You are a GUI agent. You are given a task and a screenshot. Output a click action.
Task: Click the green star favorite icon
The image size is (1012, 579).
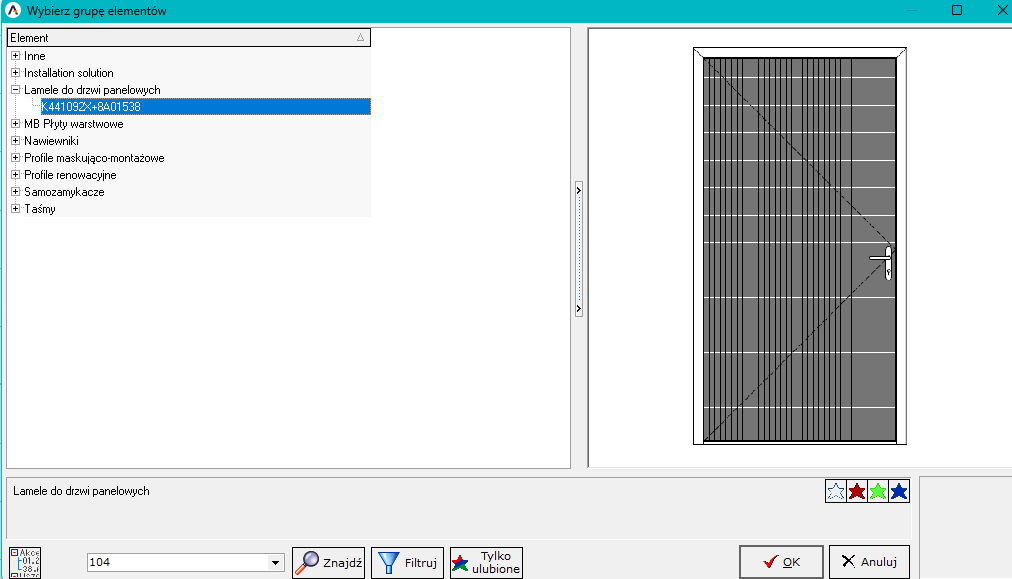coord(878,491)
